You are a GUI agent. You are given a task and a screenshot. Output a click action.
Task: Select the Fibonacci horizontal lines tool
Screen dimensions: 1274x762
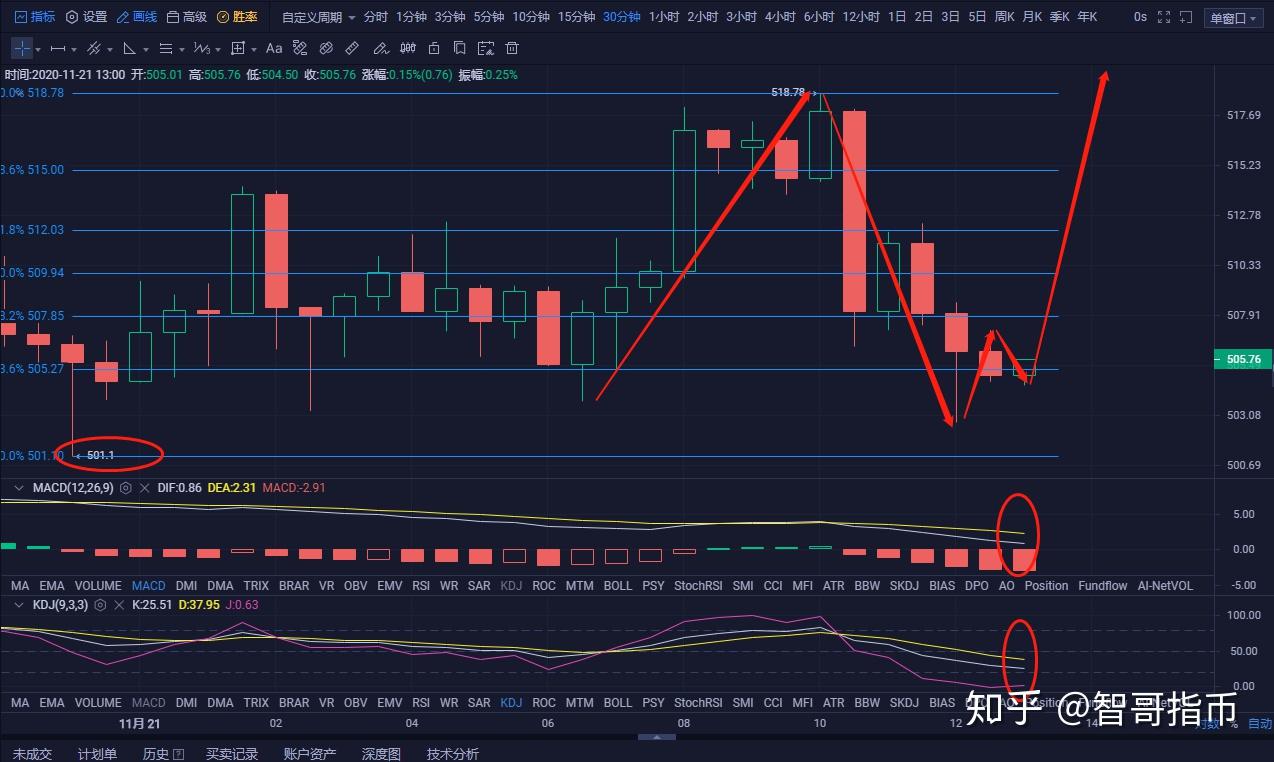(166, 48)
